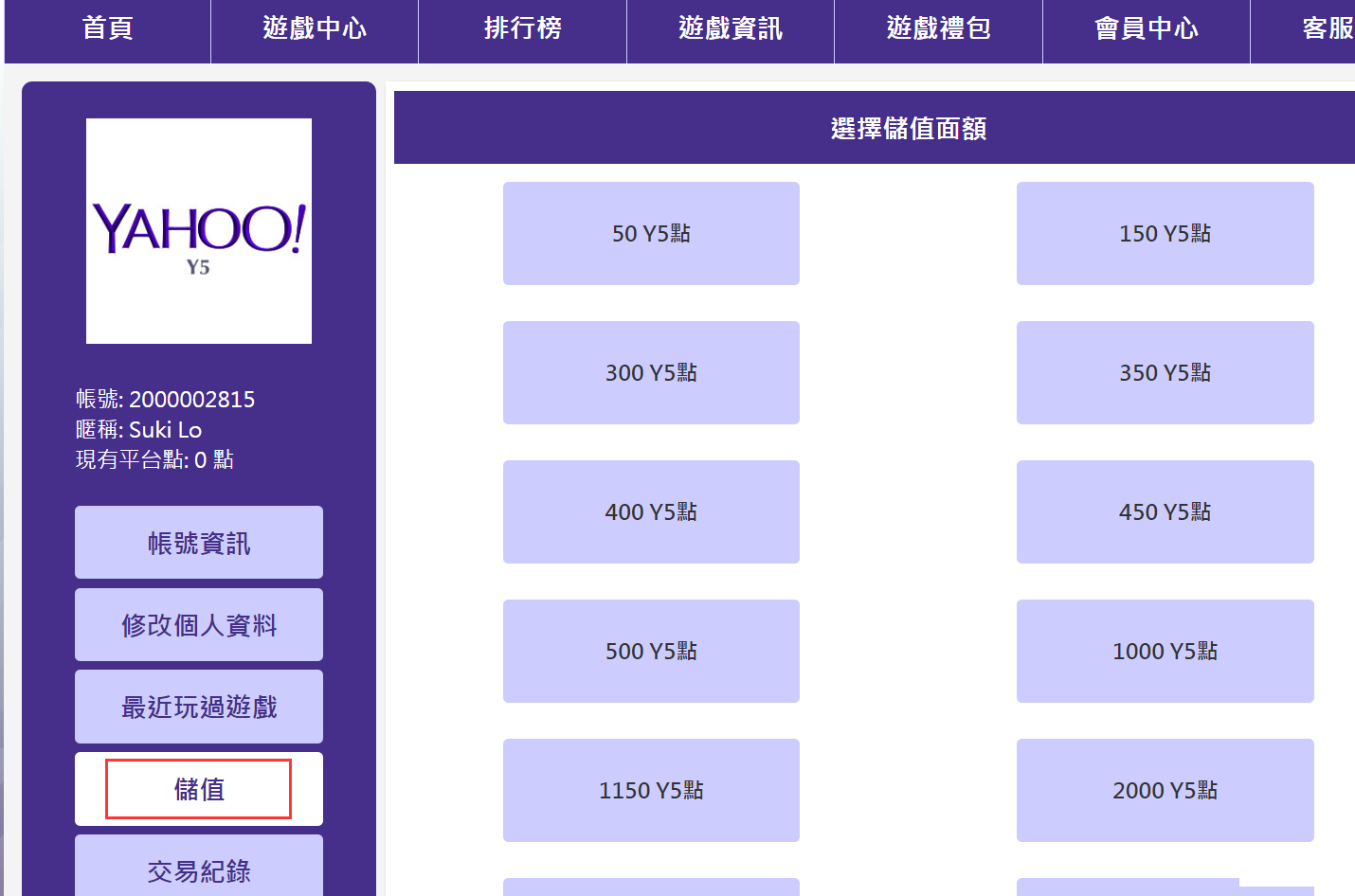Select the 1000 Y5點 denomination
1355x896 pixels.
(1165, 651)
